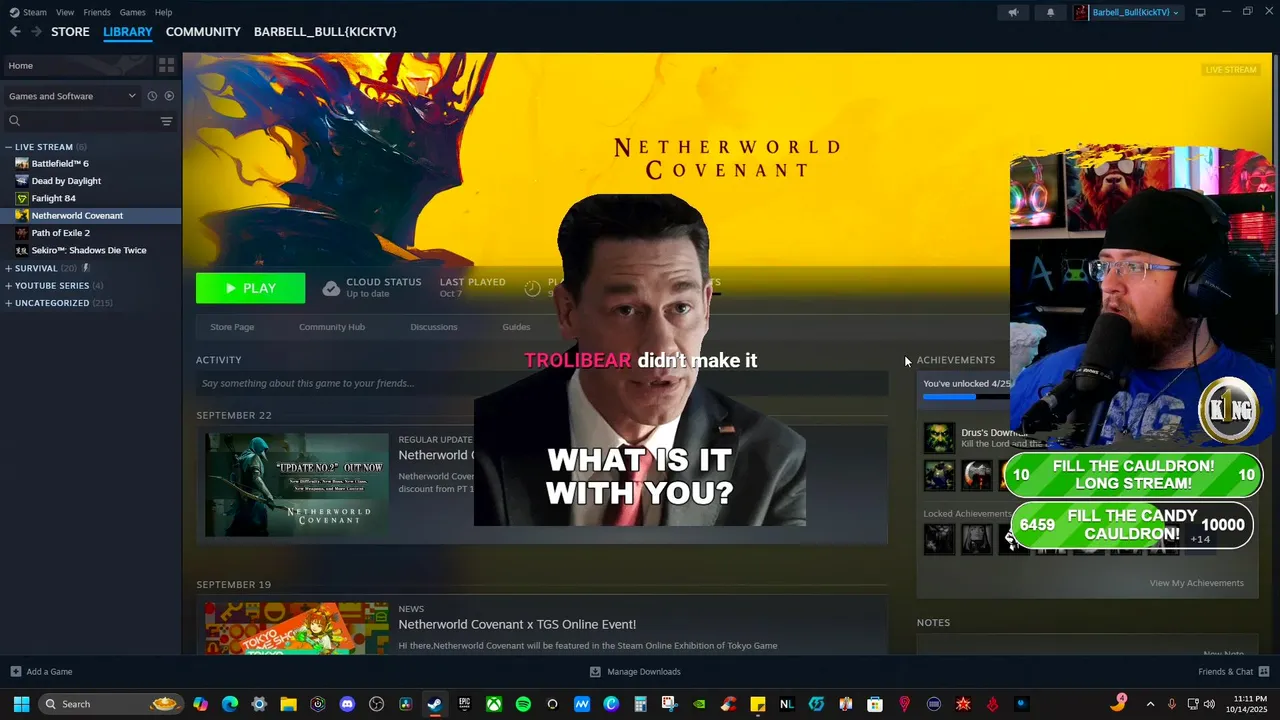Screen dimensions: 1280x720
Task: Open Xbox app from taskbar
Action: [494, 704]
